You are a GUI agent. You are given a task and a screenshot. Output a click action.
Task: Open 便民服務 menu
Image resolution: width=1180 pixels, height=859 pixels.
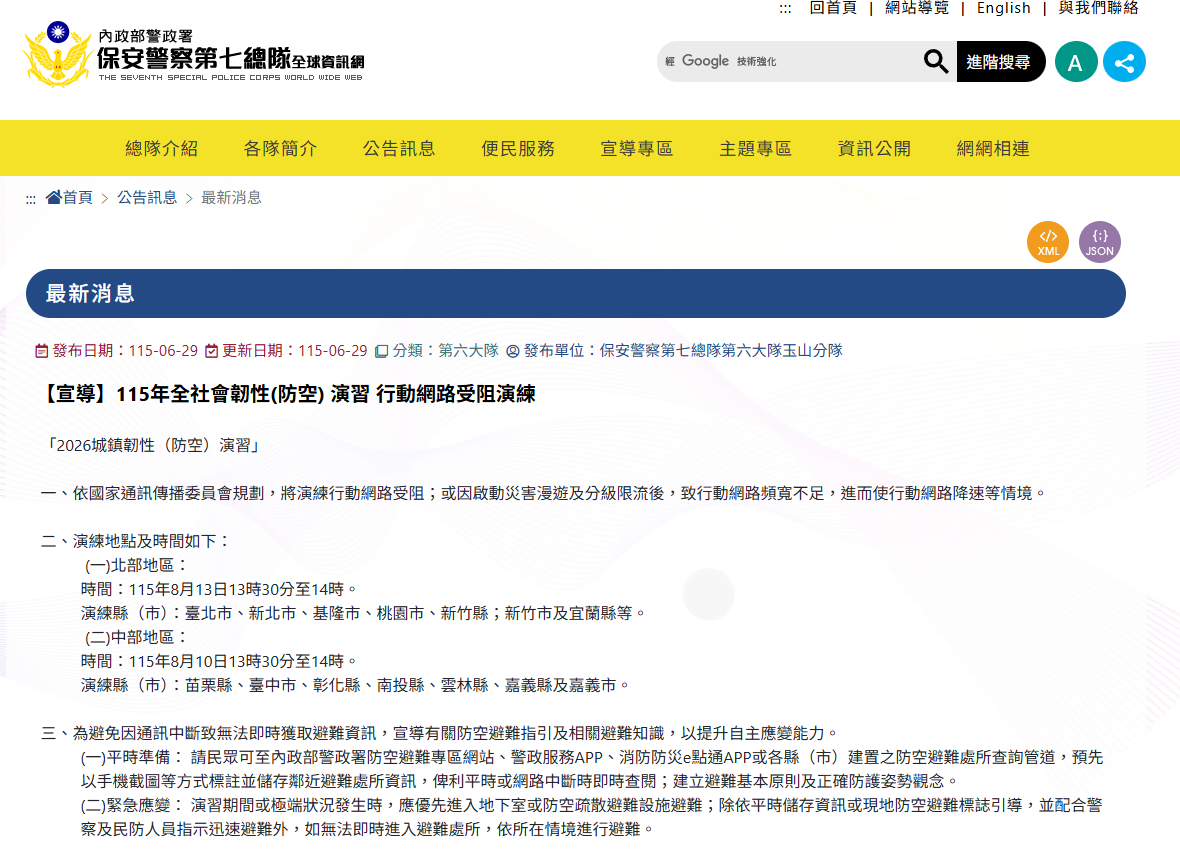(518, 148)
